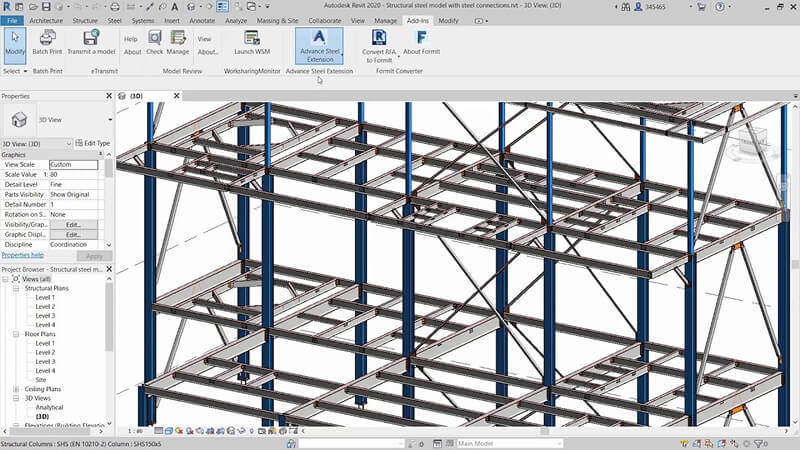This screenshot has height=450, width=800.
Task: Close the {3D} view tab
Action: (x=177, y=96)
